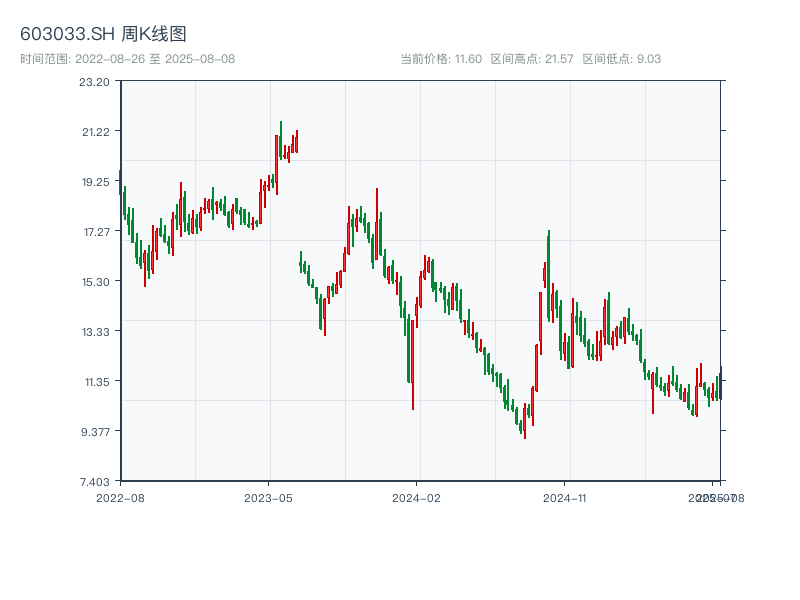This screenshot has width=800, height=600.
Task: Click the 603033.SH 周K线图 chart title
Action: (103, 35)
